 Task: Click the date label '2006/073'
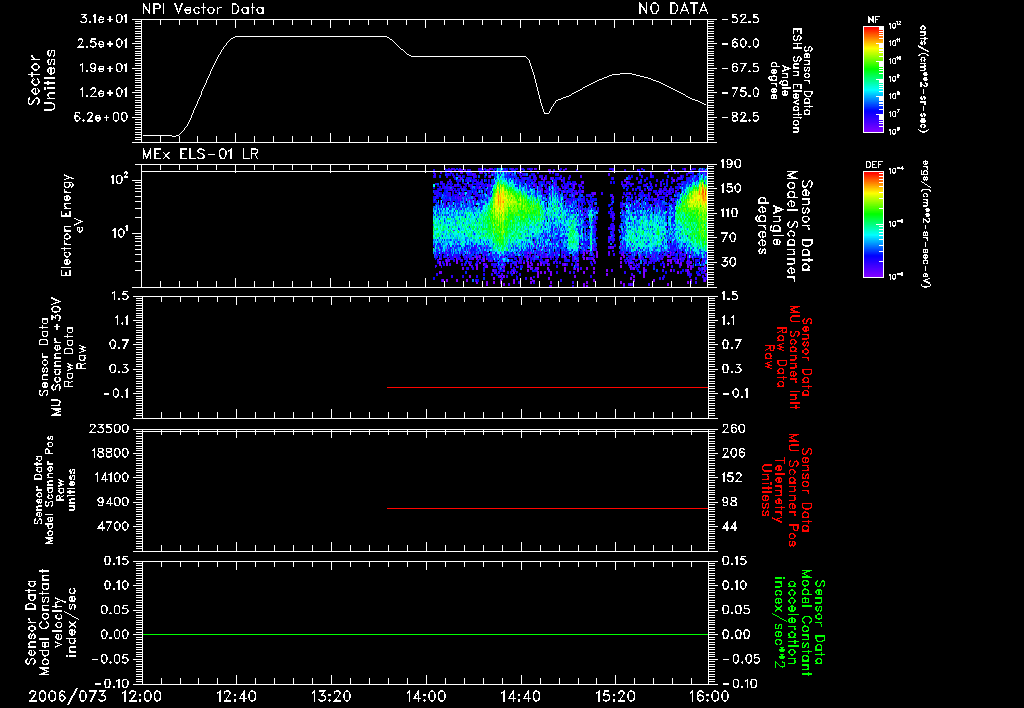[x=67, y=696]
